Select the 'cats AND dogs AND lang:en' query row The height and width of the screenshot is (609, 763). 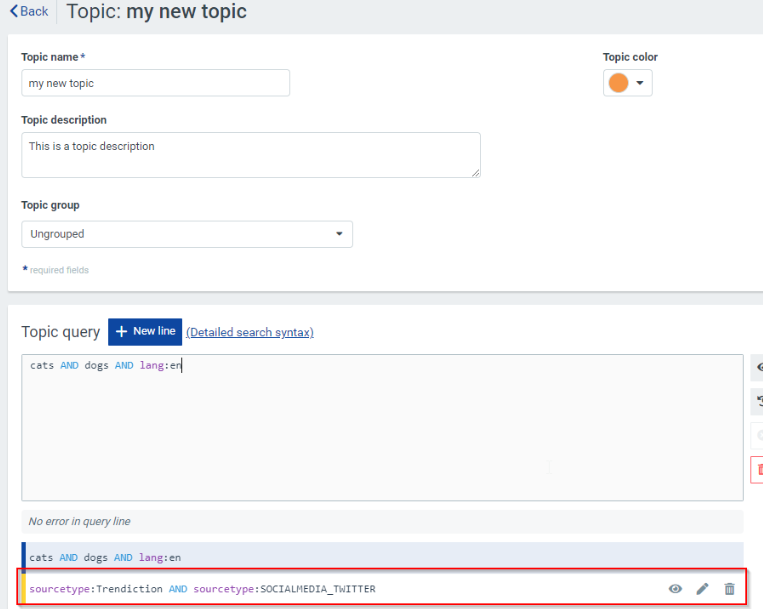coord(382,557)
